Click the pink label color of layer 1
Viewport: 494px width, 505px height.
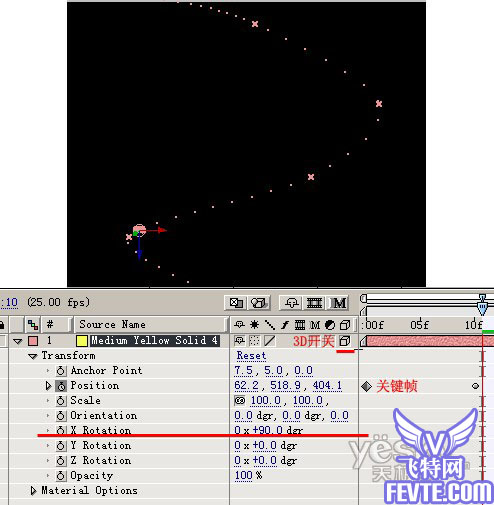(x=33, y=341)
